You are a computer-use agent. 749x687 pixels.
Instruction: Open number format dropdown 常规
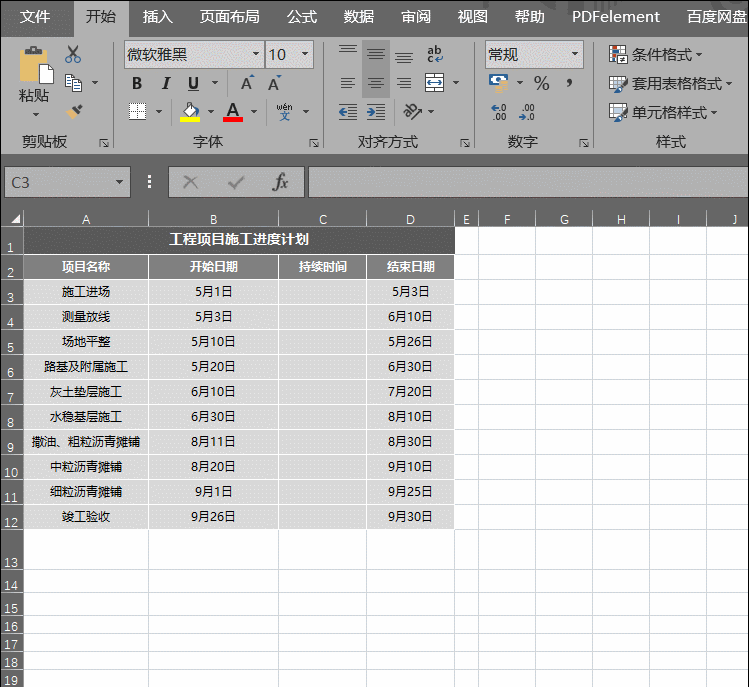575,54
